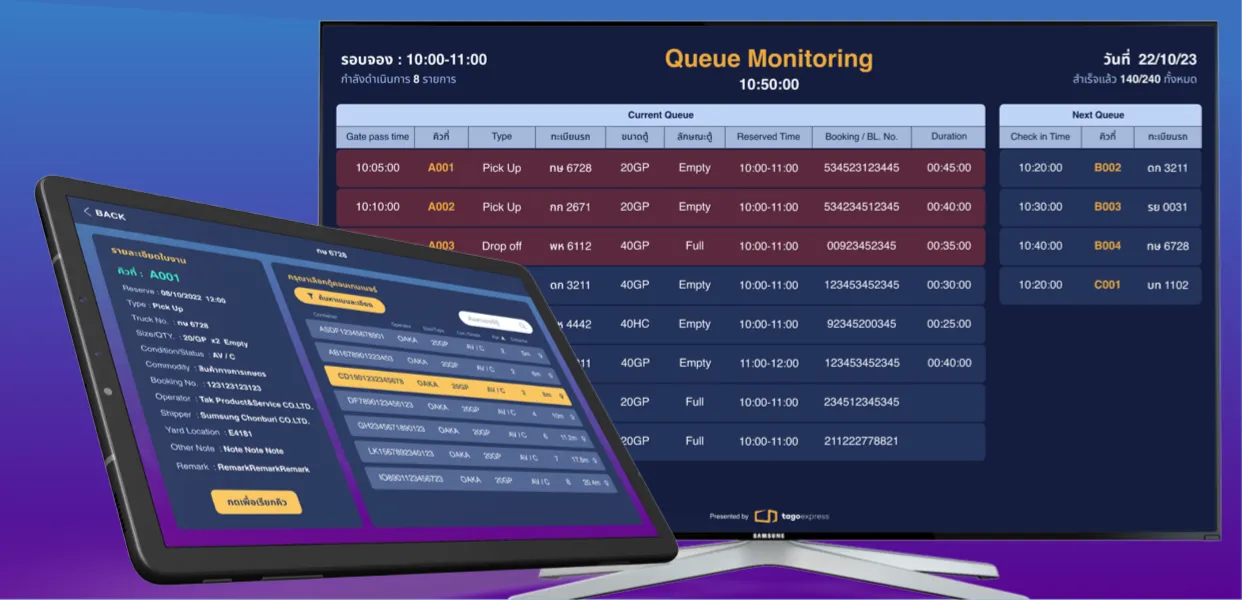Click the tagoexpress logo on the monitor
This screenshot has width=1242, height=600.
click(x=791, y=516)
